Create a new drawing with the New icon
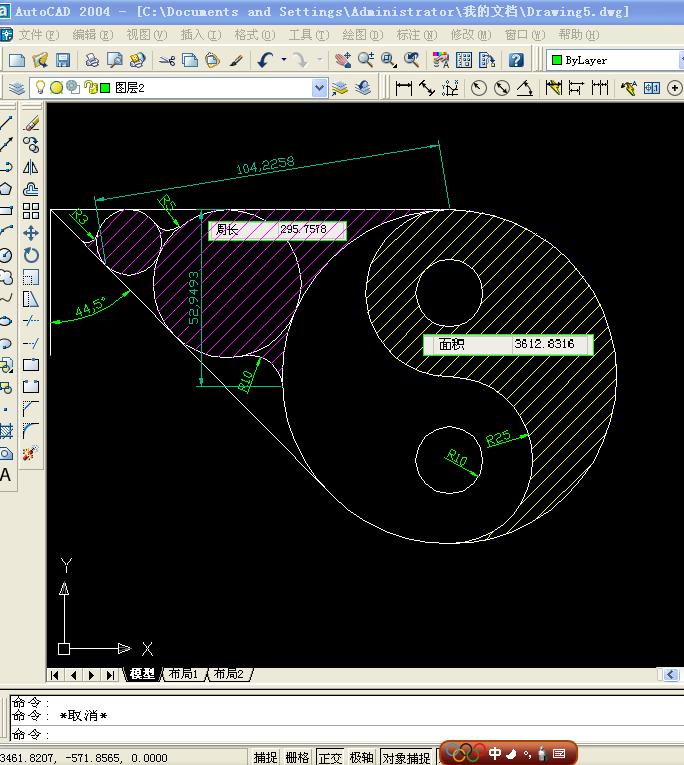Image resolution: width=684 pixels, height=765 pixels. pos(17,60)
